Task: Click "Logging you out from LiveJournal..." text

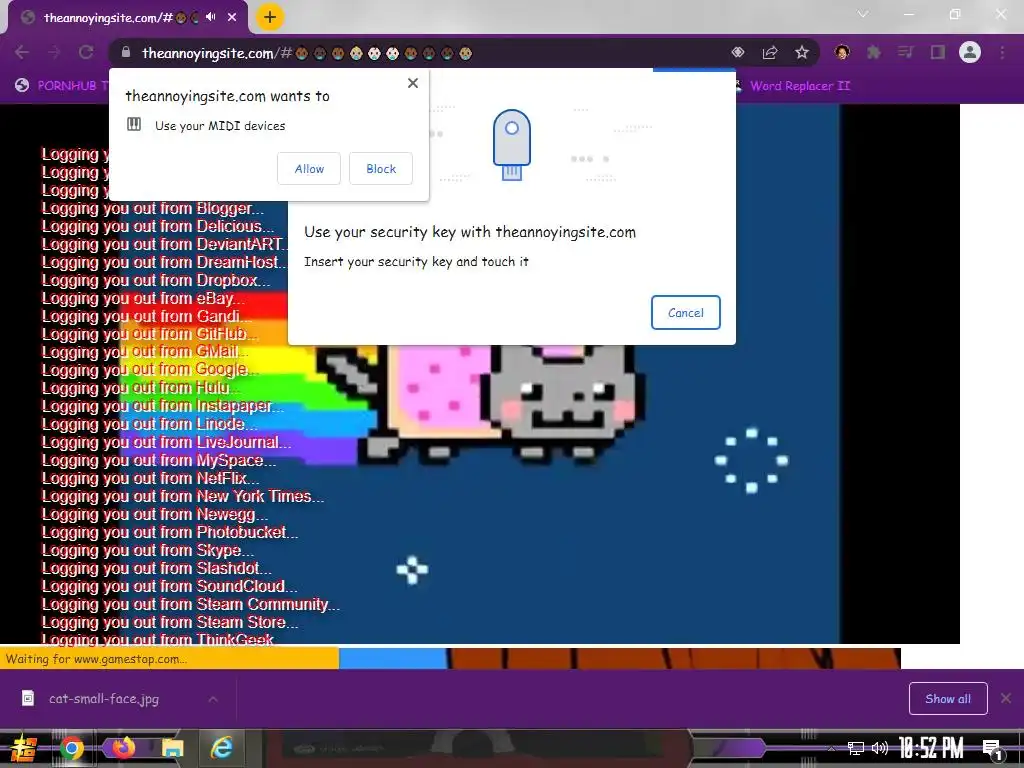Action: [167, 443]
